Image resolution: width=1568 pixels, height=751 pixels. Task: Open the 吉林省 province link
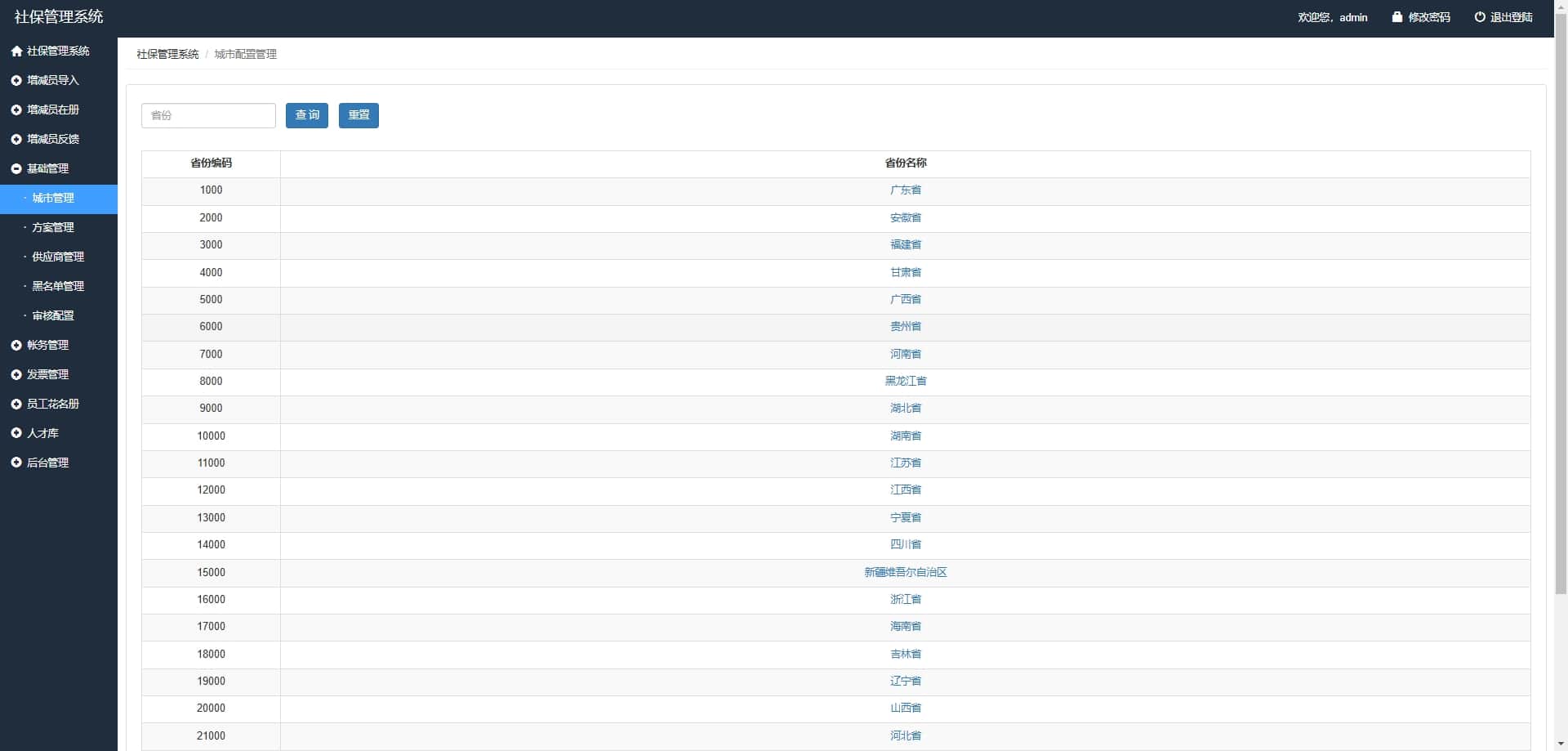(906, 654)
